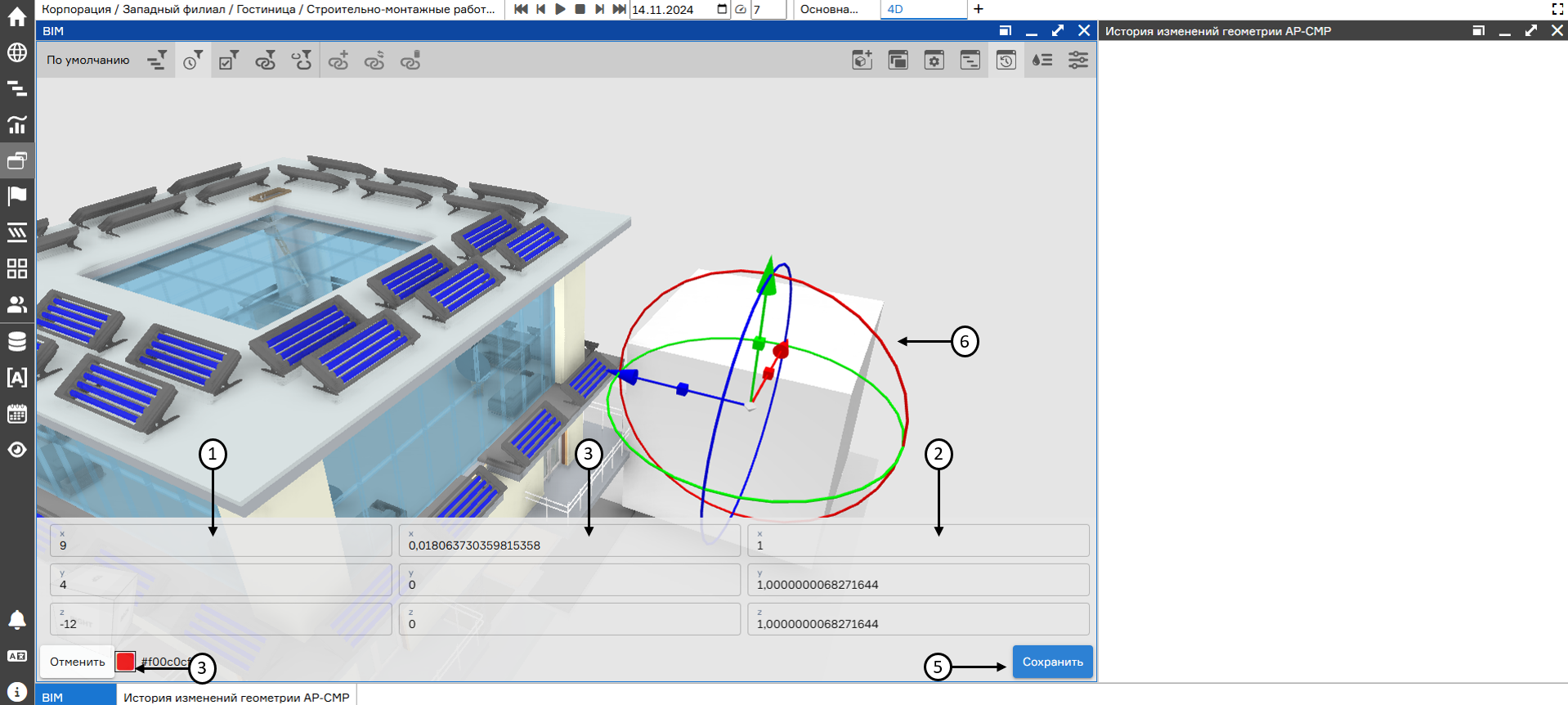
Task: Switch to the 4D tab
Action: click(922, 10)
